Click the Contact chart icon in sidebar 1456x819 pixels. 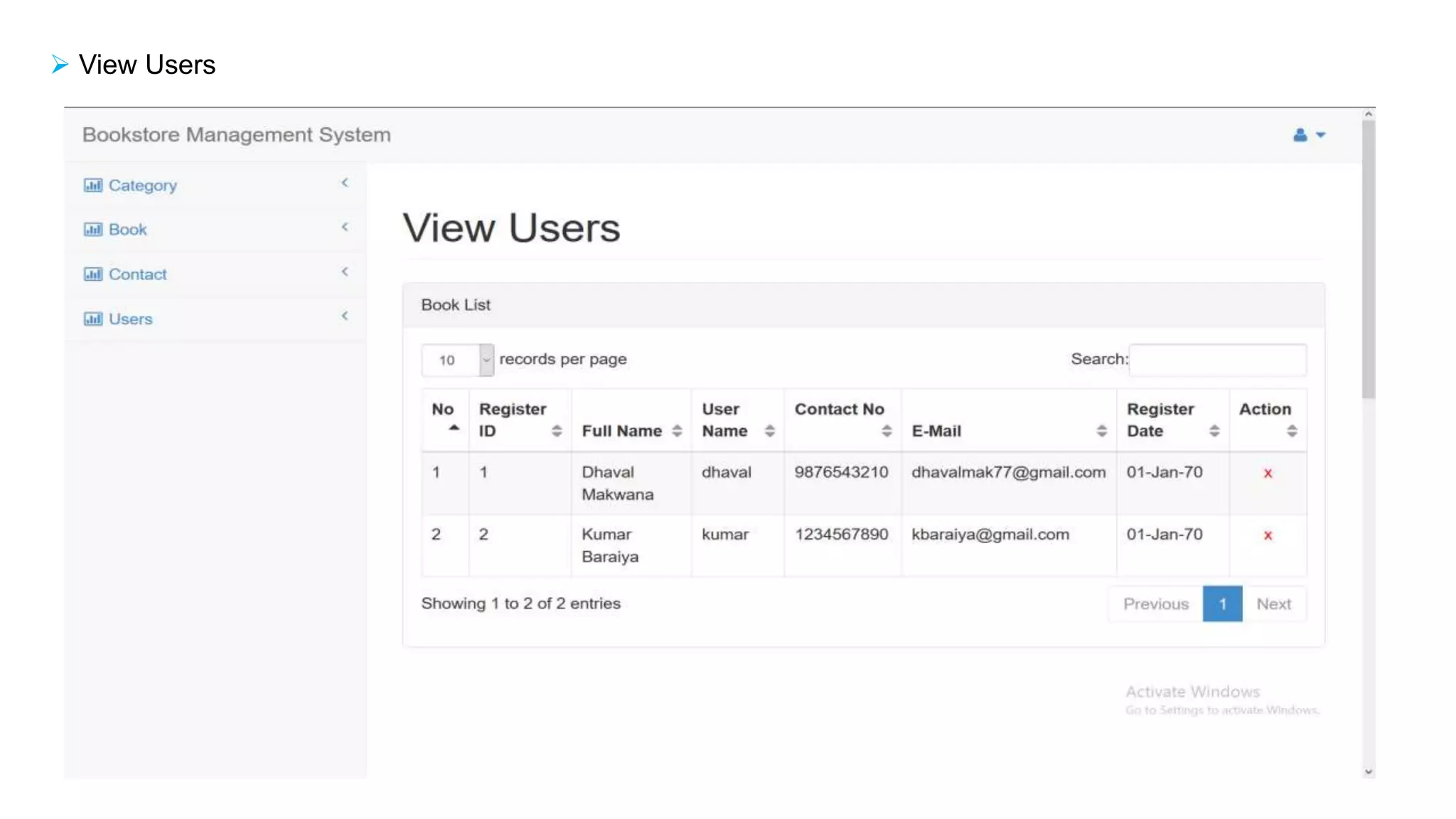tap(92, 274)
